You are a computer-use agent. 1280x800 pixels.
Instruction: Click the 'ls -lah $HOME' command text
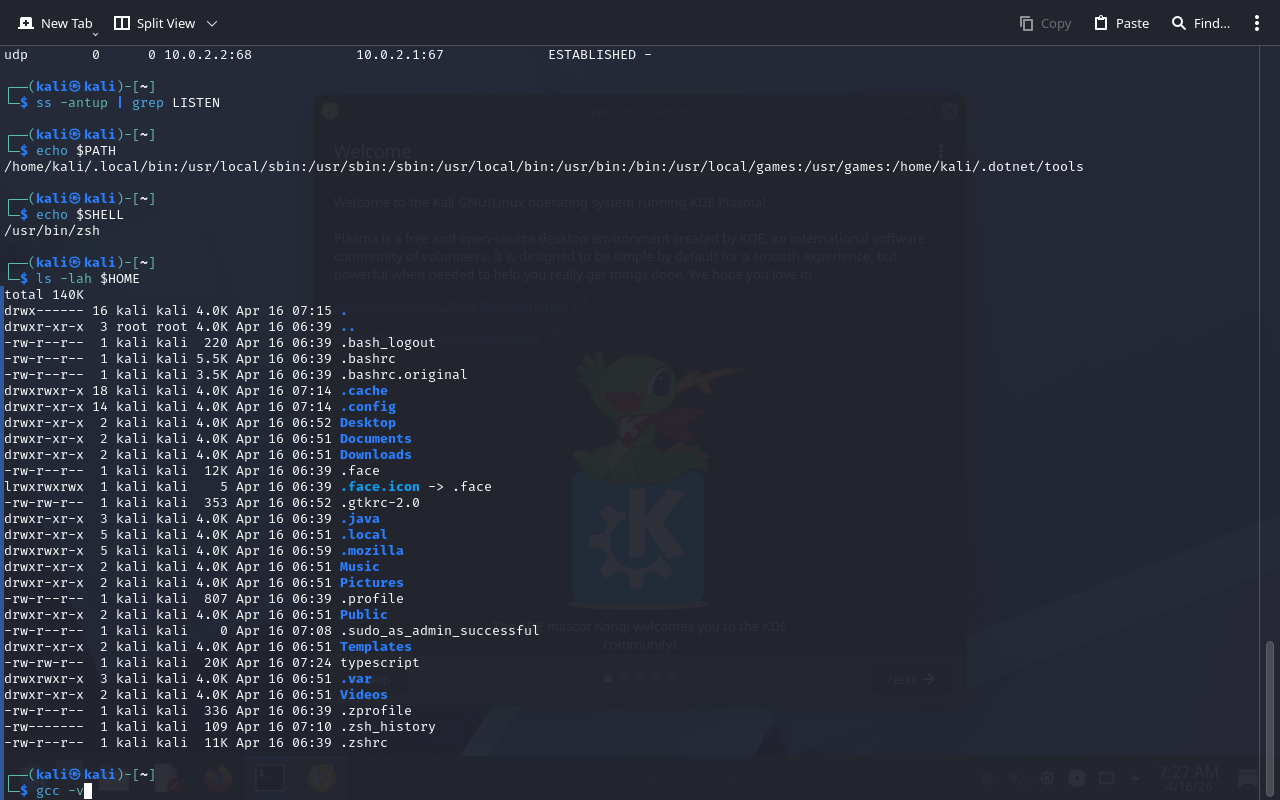(87, 279)
